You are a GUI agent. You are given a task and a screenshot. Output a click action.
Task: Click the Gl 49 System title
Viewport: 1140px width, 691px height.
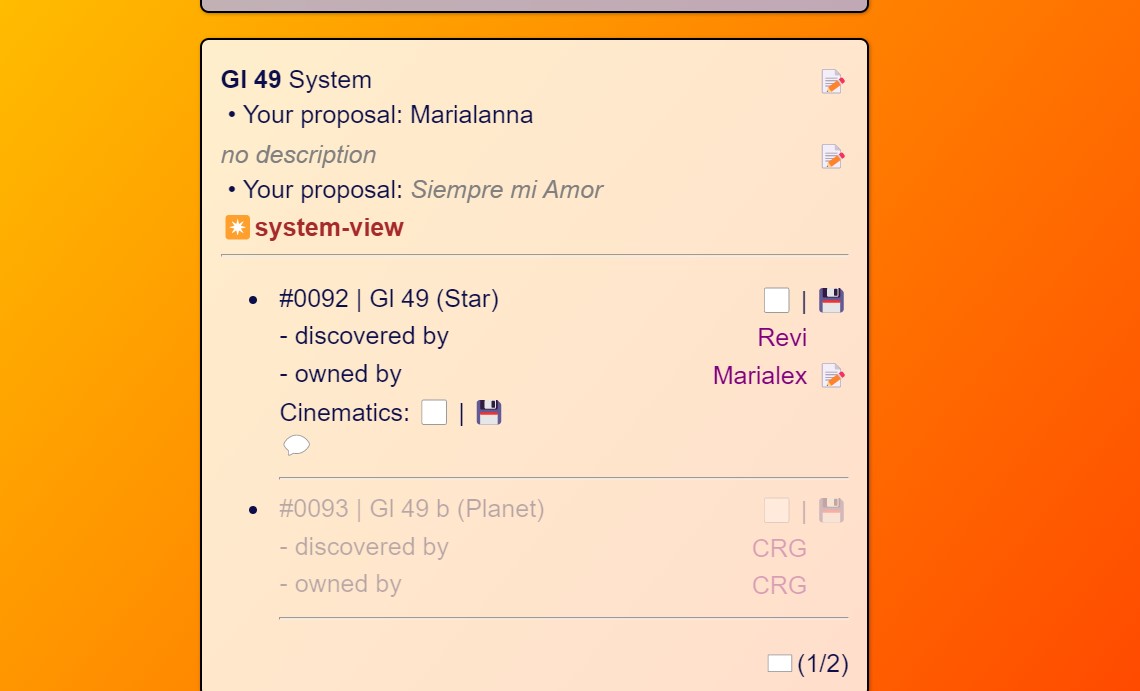296,80
